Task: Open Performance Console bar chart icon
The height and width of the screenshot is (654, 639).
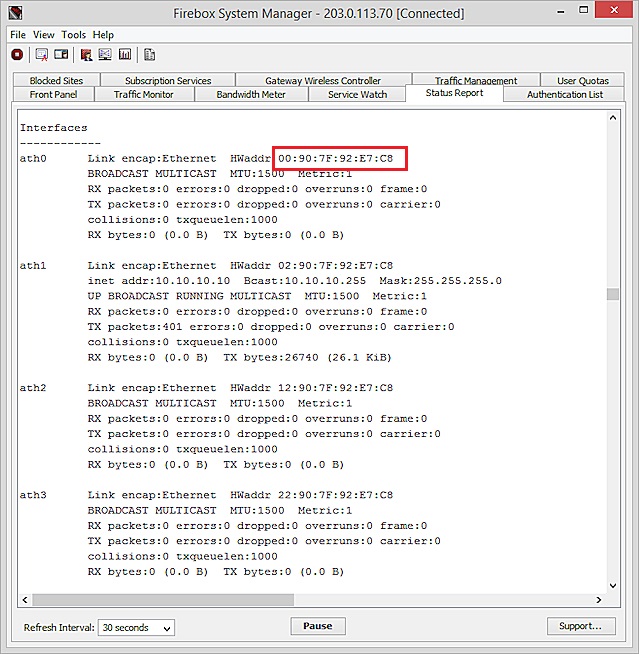Action: click(x=125, y=55)
